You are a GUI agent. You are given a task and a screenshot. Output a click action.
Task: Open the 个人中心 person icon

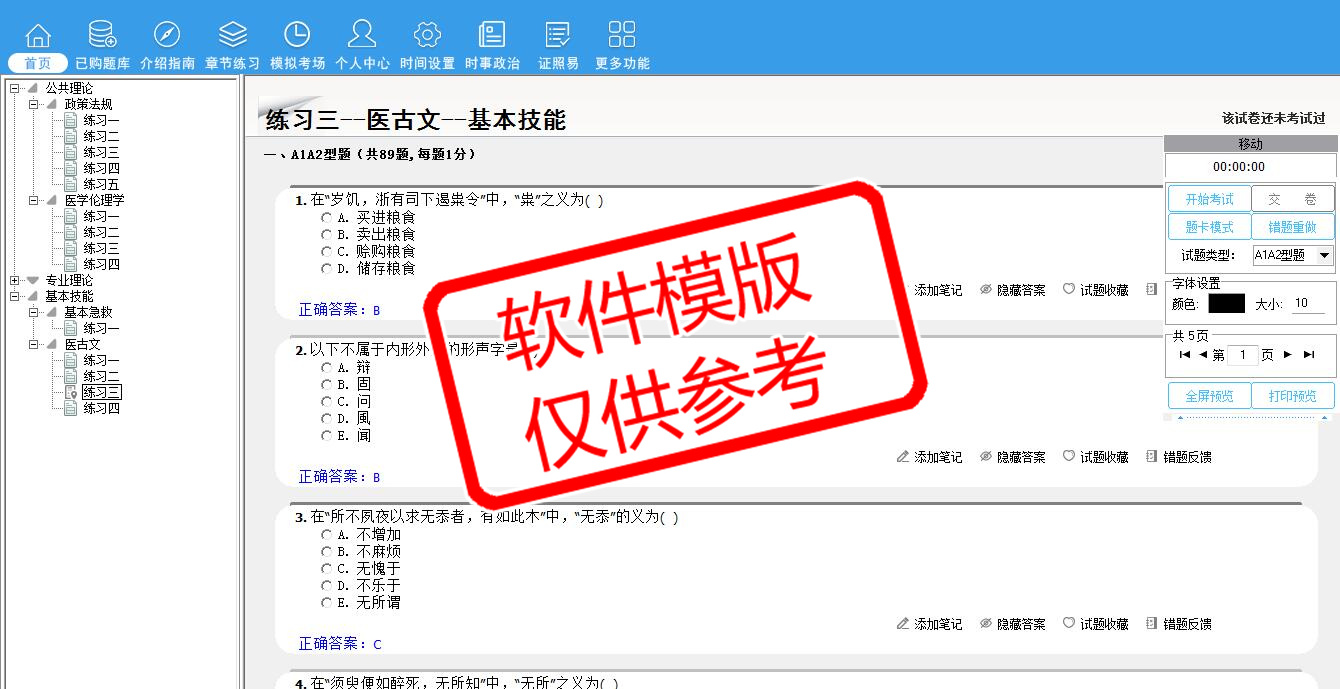pyautogui.click(x=362, y=35)
